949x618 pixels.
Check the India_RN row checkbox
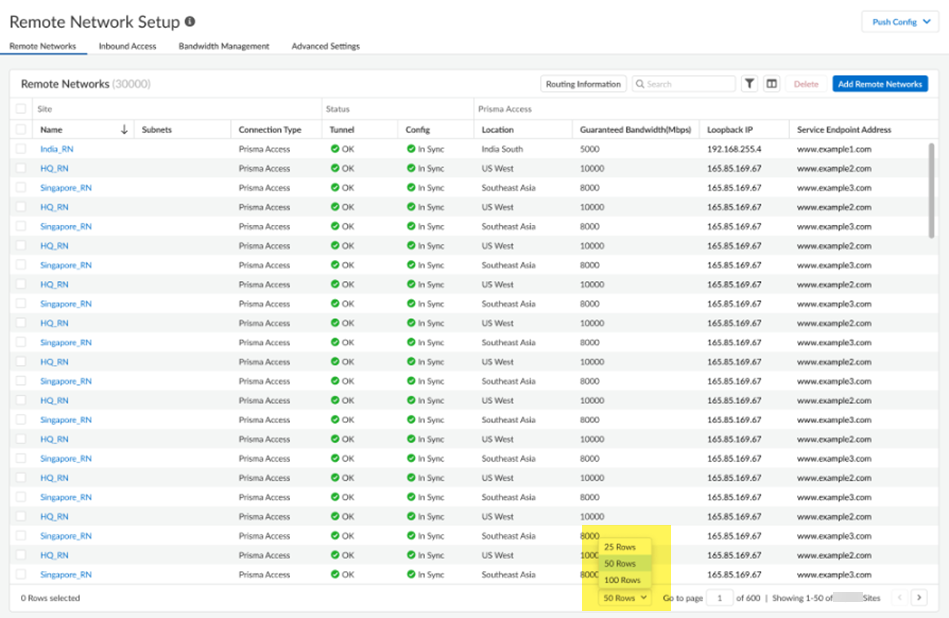point(21,149)
